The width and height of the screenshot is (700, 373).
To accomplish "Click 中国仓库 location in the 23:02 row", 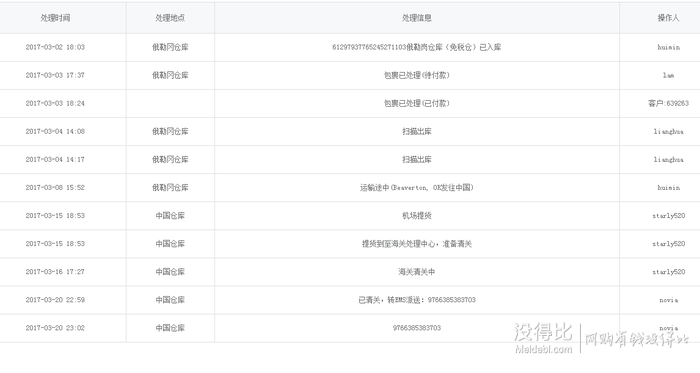I will [x=170, y=328].
